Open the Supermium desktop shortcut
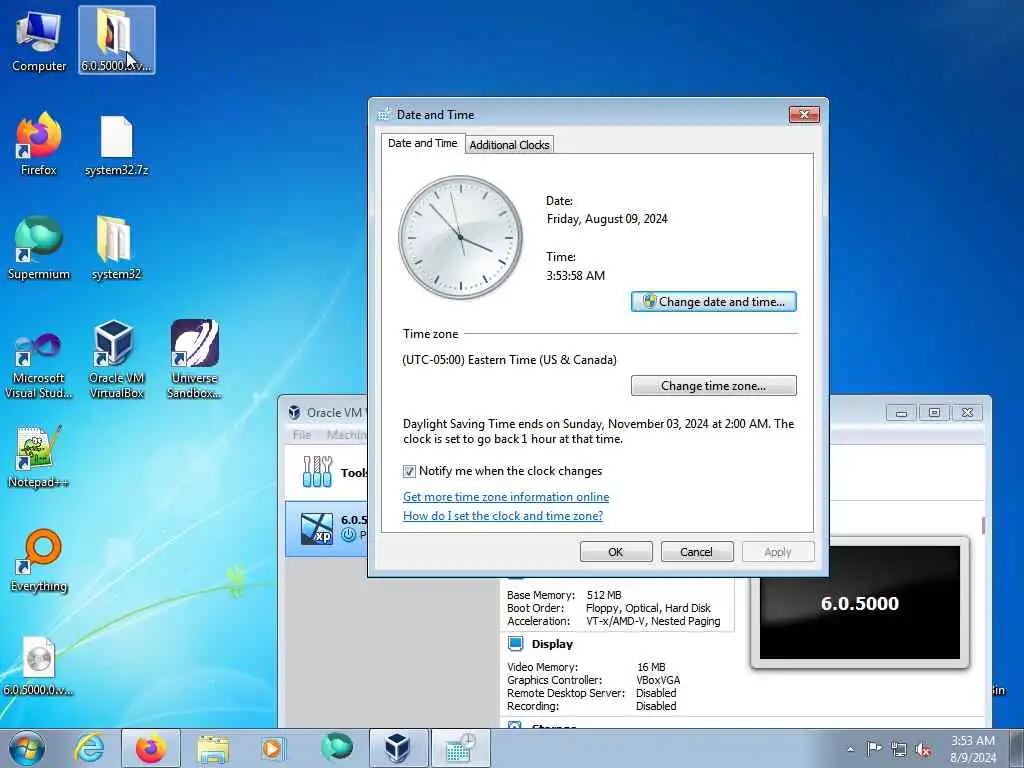Screen dimensions: 1024x768 click(x=39, y=248)
